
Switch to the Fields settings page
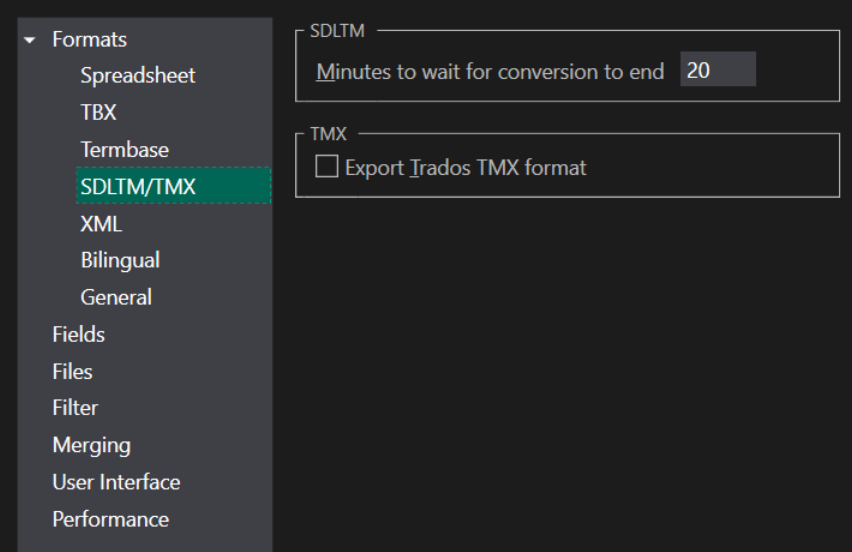coord(78,335)
